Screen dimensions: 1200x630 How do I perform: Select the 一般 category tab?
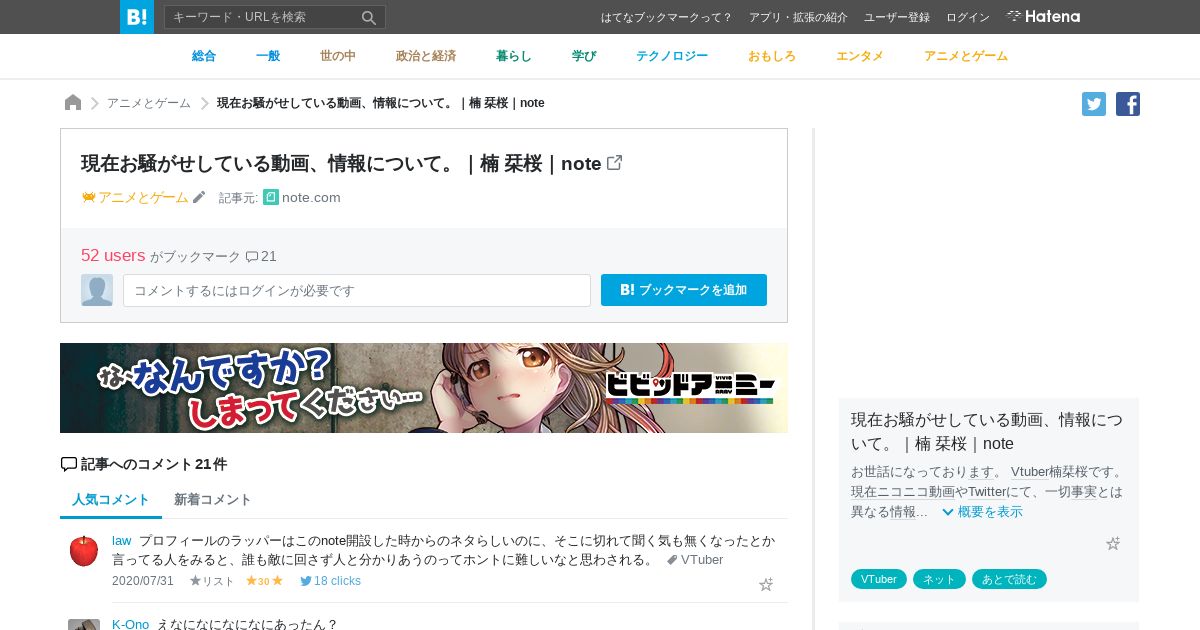(268, 56)
